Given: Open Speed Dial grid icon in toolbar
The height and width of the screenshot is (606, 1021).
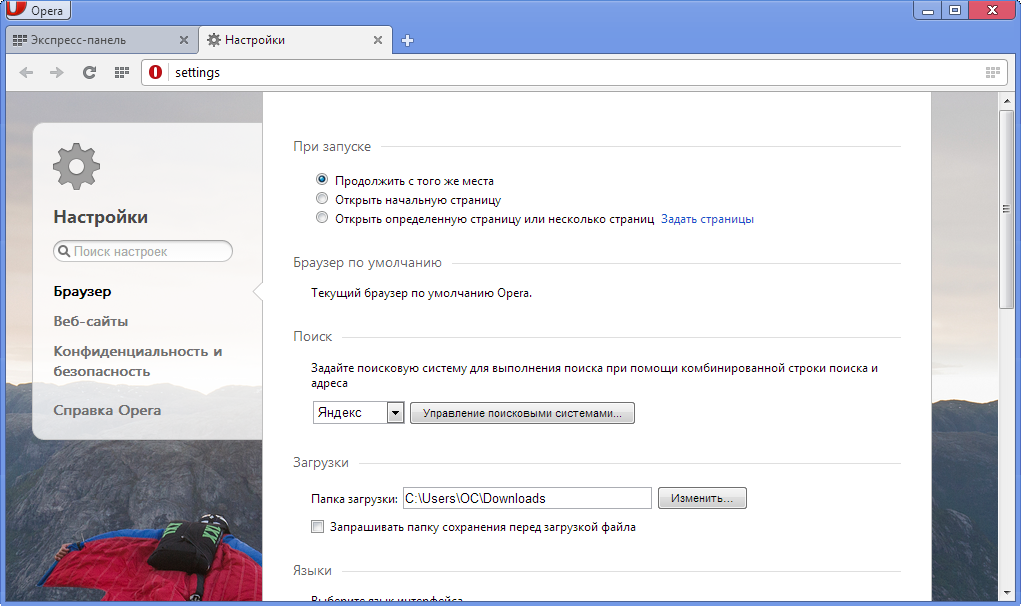Looking at the screenshot, I should pyautogui.click(x=121, y=72).
